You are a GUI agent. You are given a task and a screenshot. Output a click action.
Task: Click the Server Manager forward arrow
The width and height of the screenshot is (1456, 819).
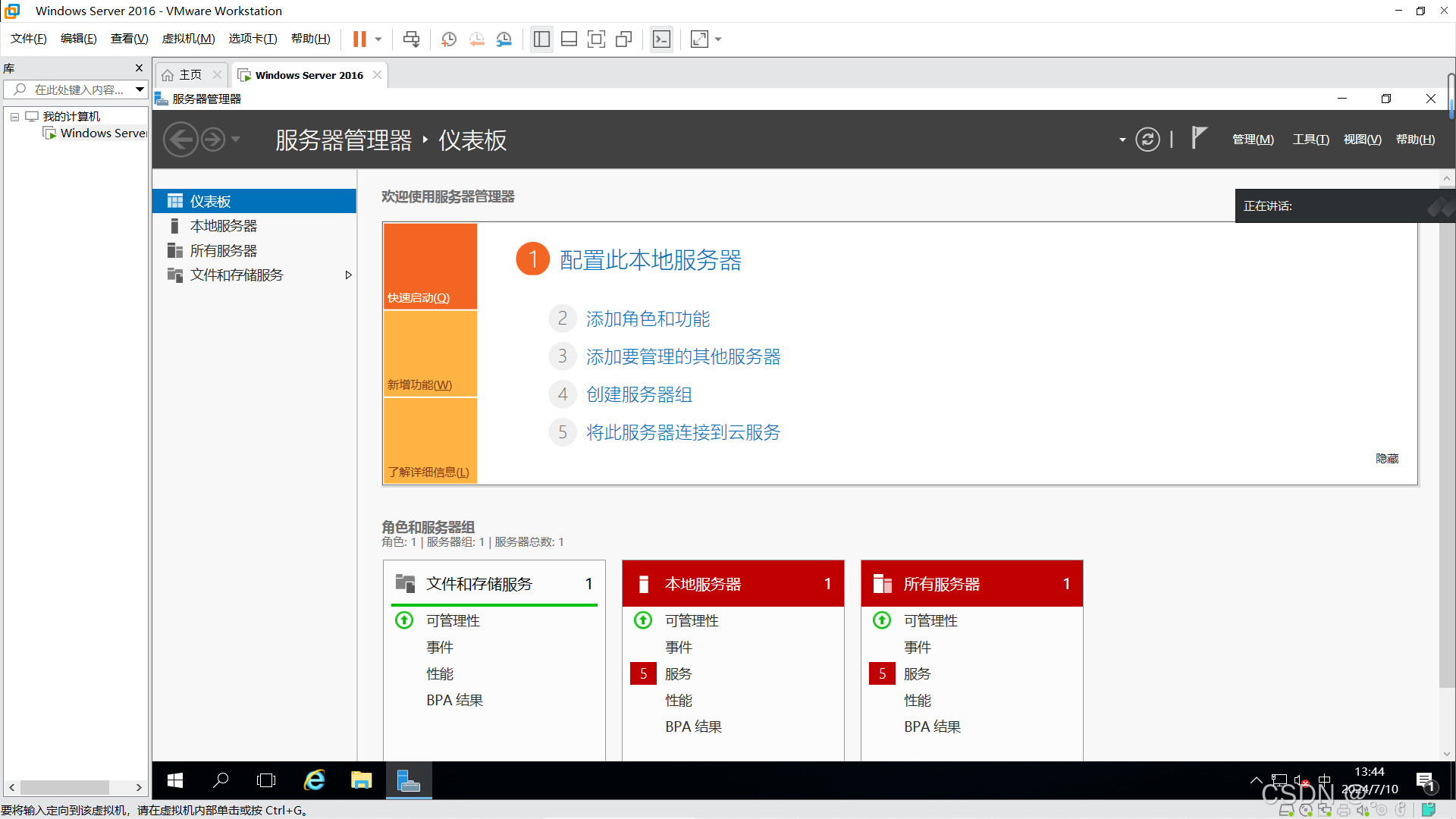pos(213,140)
